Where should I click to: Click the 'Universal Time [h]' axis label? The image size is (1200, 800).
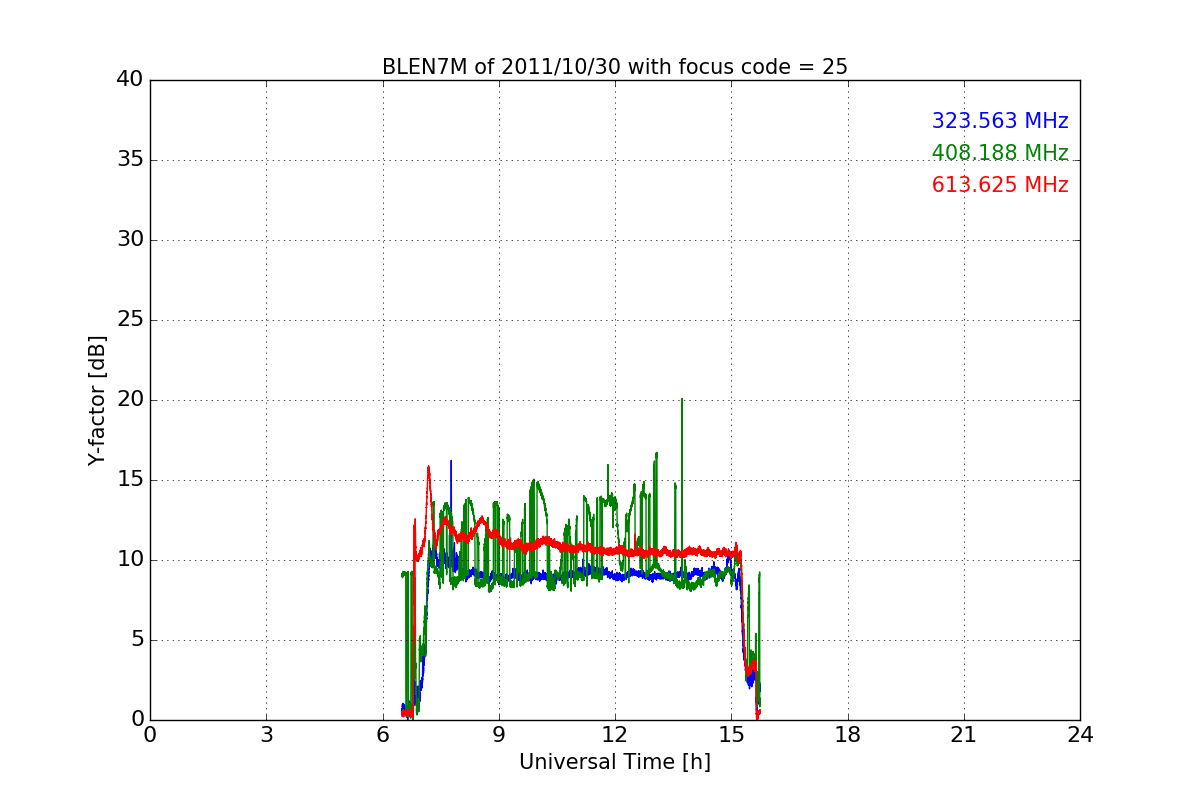[x=615, y=762]
